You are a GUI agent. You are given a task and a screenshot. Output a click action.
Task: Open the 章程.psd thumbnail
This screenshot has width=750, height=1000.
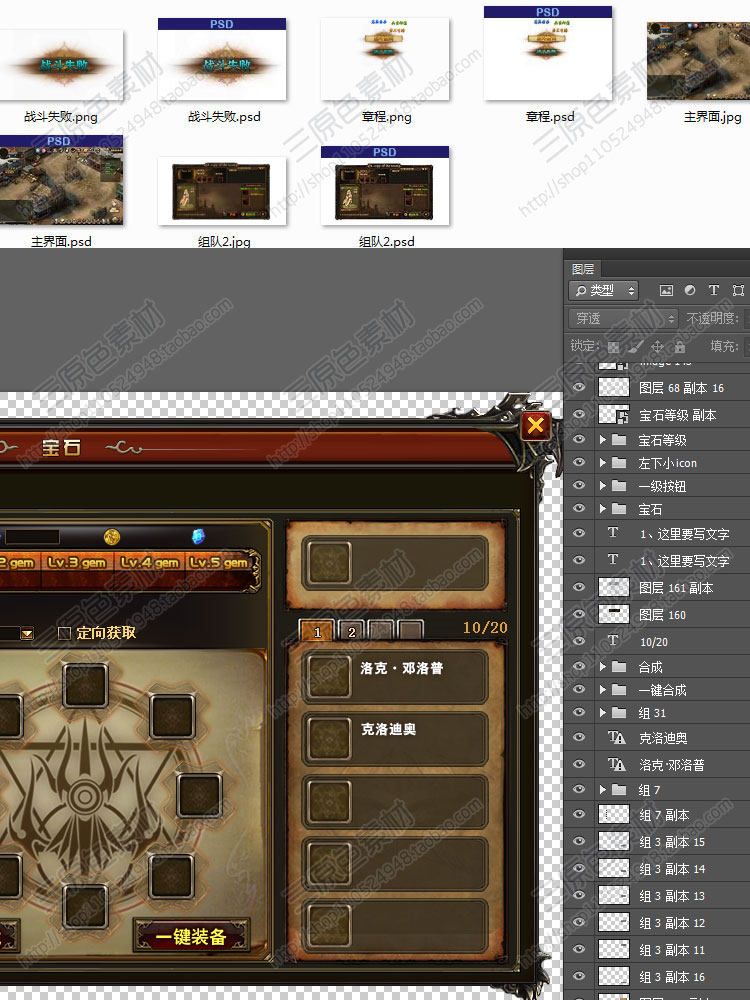[x=548, y=53]
